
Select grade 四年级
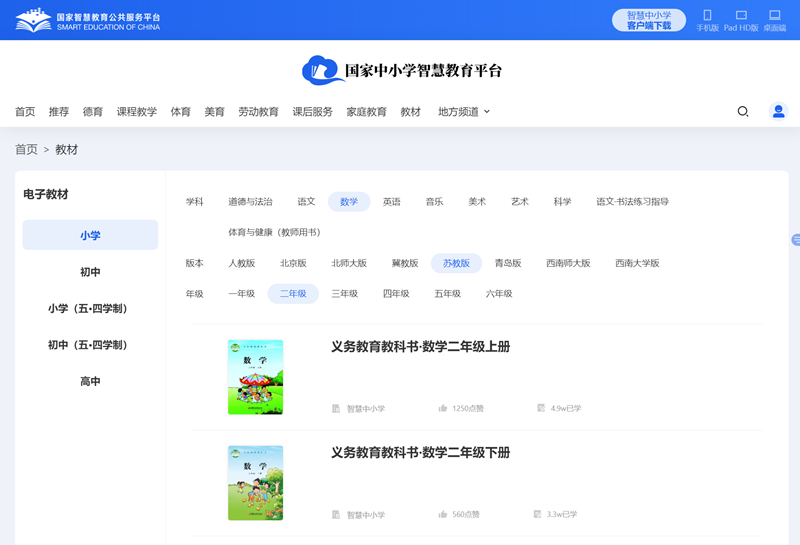click(396, 293)
